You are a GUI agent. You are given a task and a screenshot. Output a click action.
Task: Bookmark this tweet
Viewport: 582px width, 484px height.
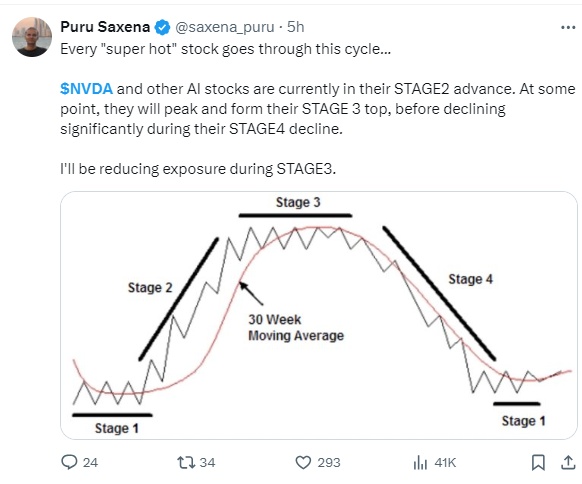coord(538,462)
